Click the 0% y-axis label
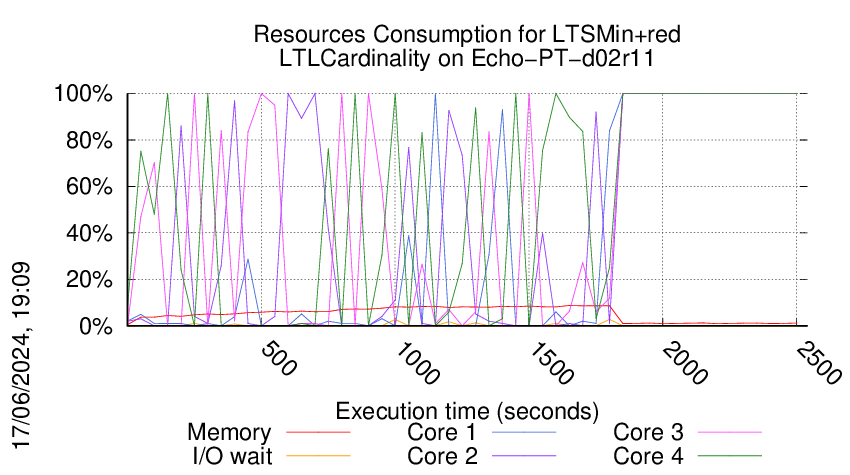The image size is (850, 475). 96,326
